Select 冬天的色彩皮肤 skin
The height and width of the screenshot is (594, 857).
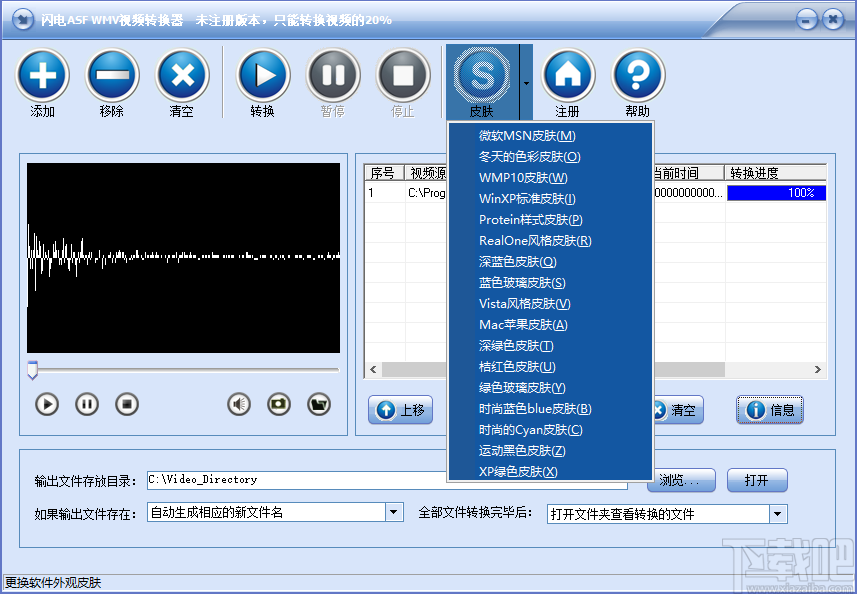coord(550,157)
